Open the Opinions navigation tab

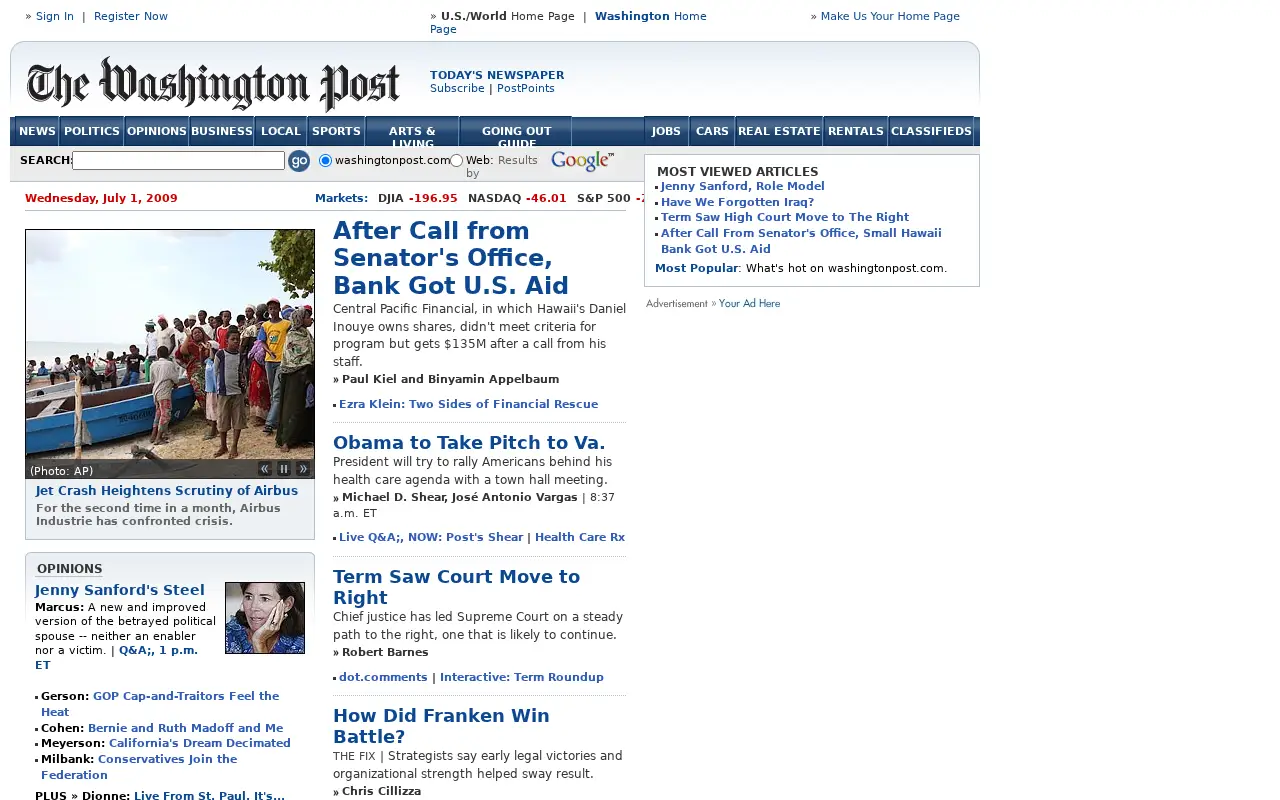point(157,131)
